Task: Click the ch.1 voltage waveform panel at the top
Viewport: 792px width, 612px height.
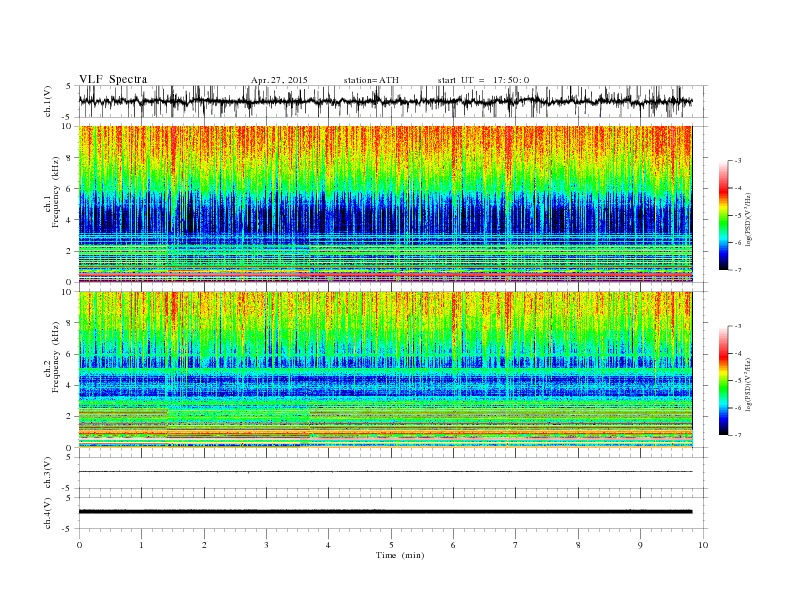Action: coord(393,101)
